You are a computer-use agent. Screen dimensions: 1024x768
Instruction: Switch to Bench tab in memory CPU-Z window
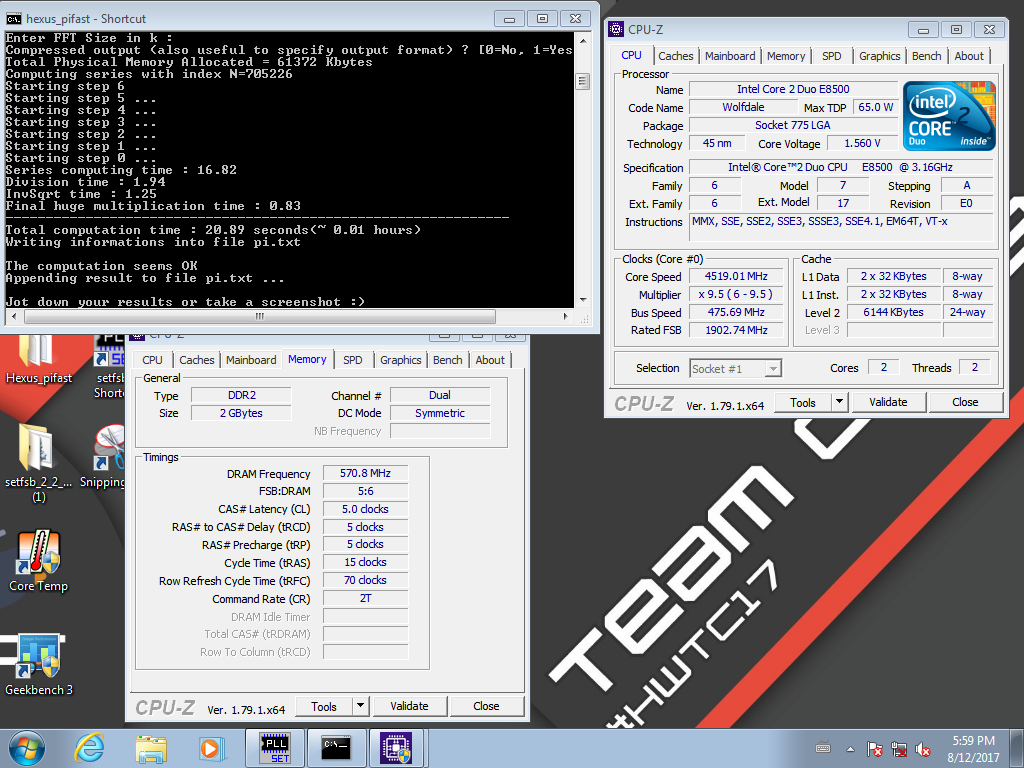pos(447,360)
